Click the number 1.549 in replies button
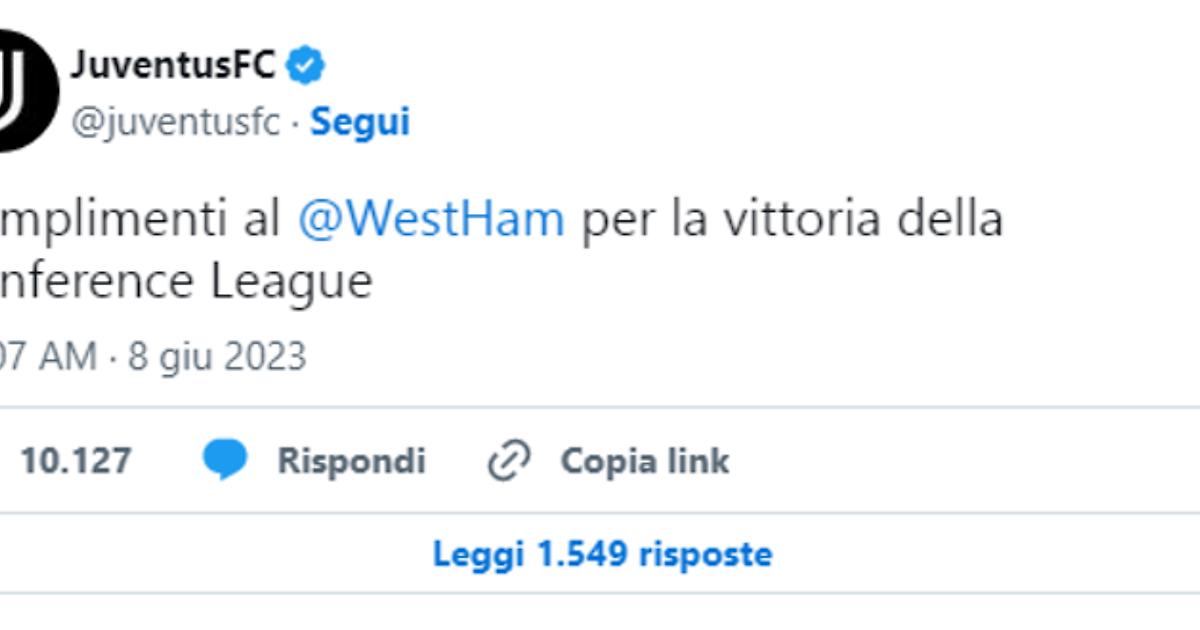The height and width of the screenshot is (630, 1200). tap(581, 553)
